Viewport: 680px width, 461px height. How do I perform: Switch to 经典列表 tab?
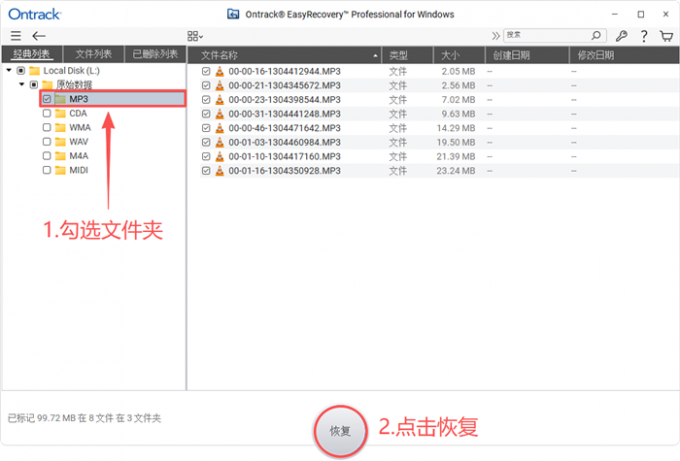click(x=32, y=55)
